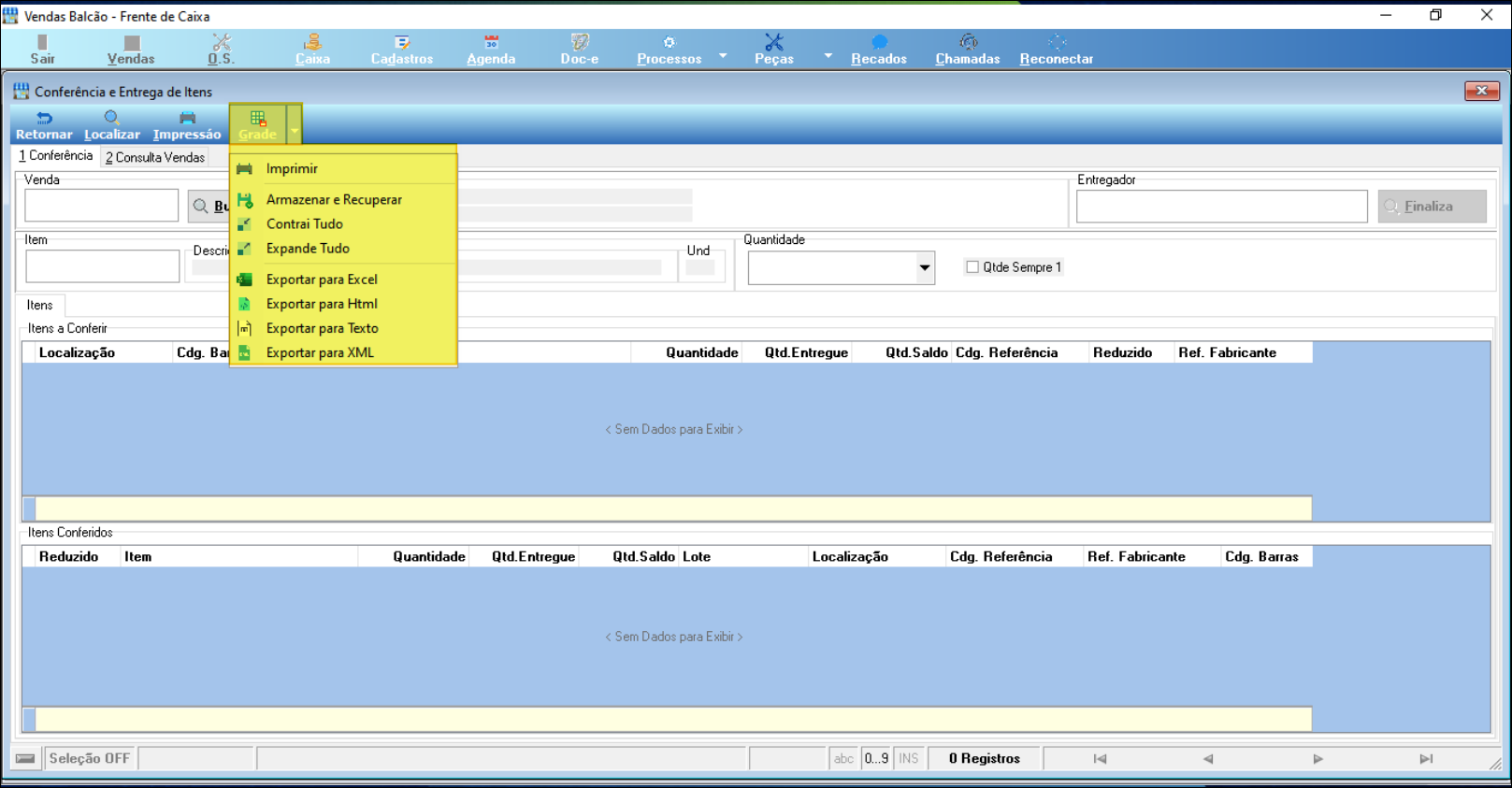Click the collapse icon beside Contrai Tudo
Viewport: 1512px width, 788px height.
(x=244, y=224)
